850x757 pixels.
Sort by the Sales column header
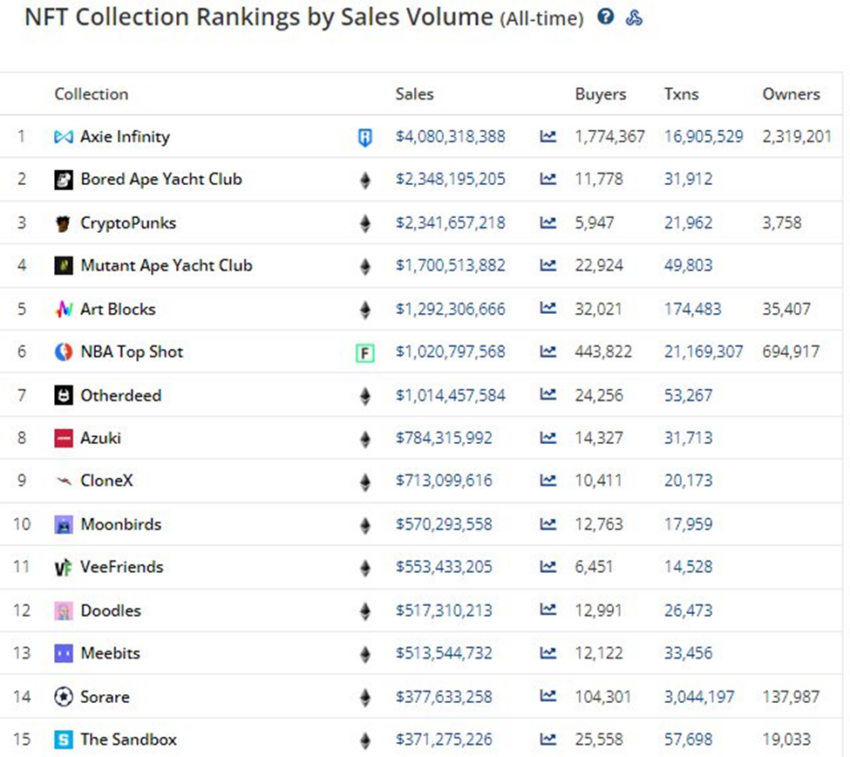click(x=414, y=94)
